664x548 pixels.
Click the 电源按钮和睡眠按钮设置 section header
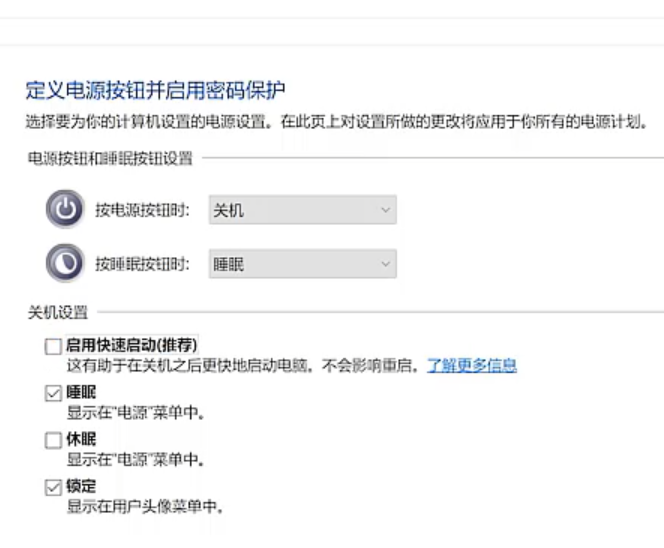tap(109, 158)
